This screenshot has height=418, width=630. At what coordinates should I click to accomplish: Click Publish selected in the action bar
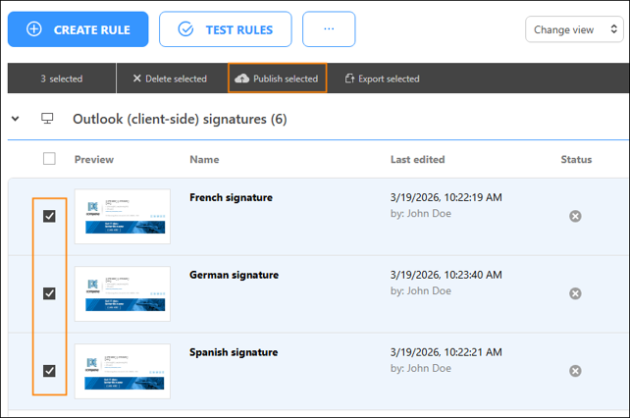[x=277, y=78]
